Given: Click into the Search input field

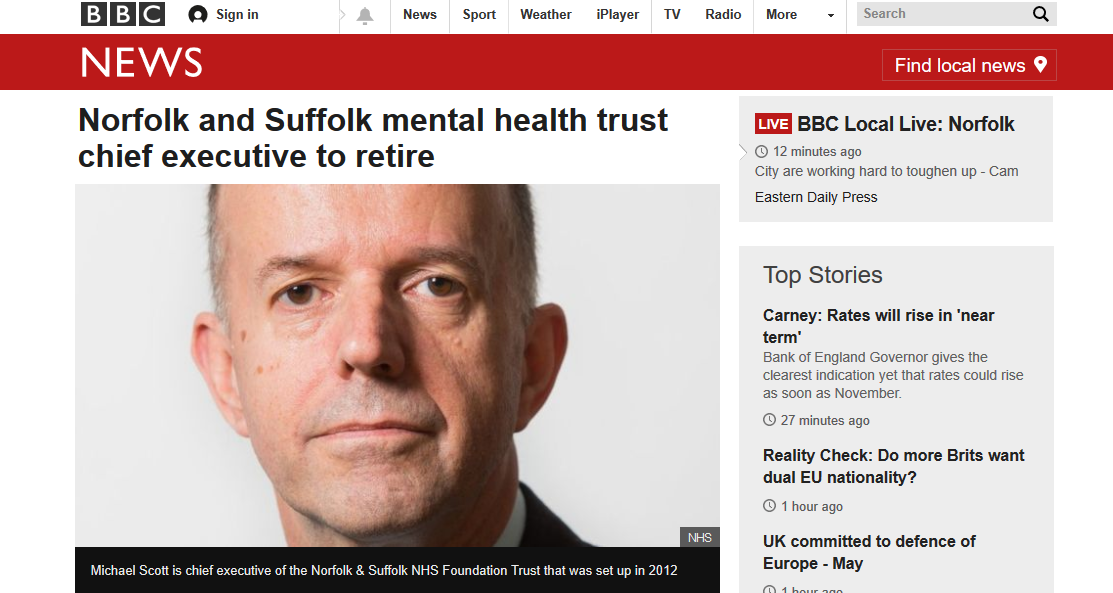Looking at the screenshot, I should point(943,14).
